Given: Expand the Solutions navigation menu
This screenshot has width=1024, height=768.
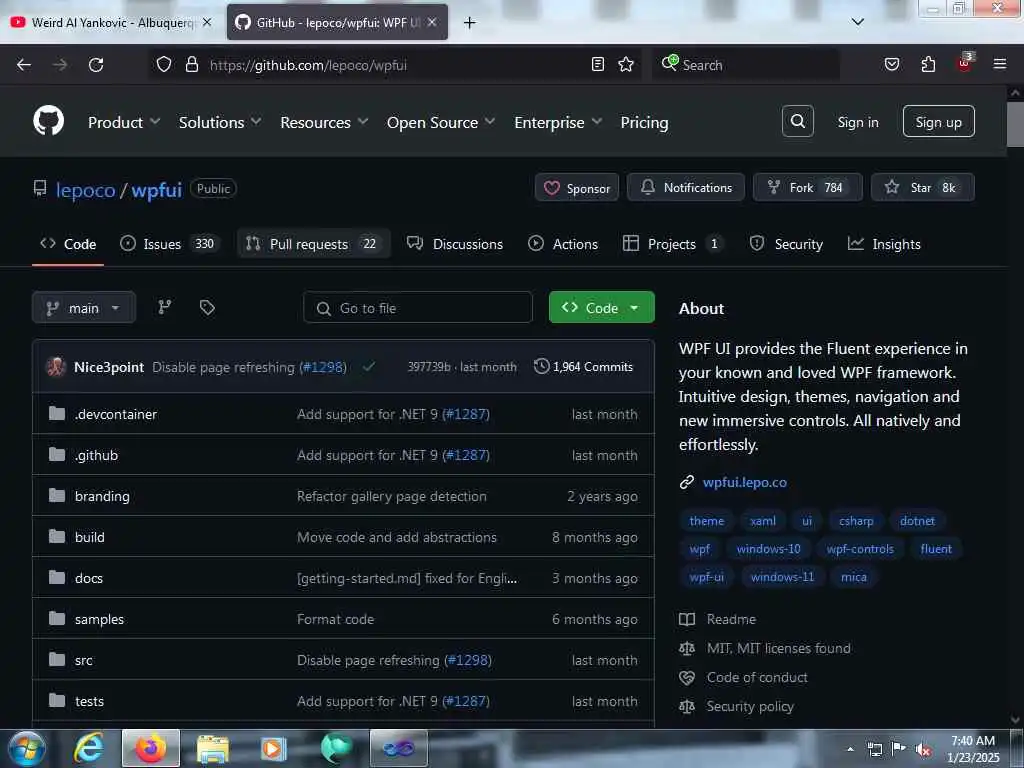Looking at the screenshot, I should click(220, 122).
